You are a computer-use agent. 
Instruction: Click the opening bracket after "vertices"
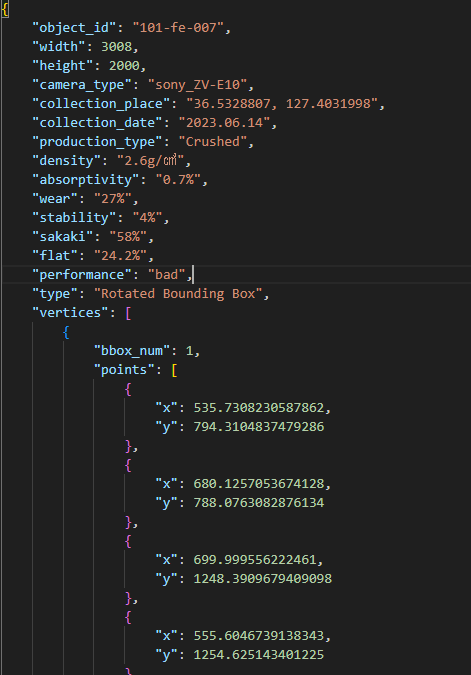(x=128, y=313)
